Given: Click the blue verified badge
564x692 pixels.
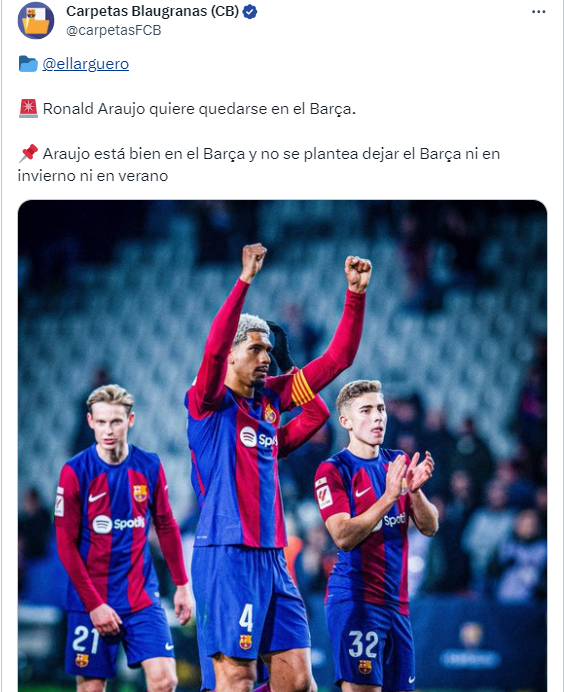Looking at the screenshot, I should [x=250, y=12].
